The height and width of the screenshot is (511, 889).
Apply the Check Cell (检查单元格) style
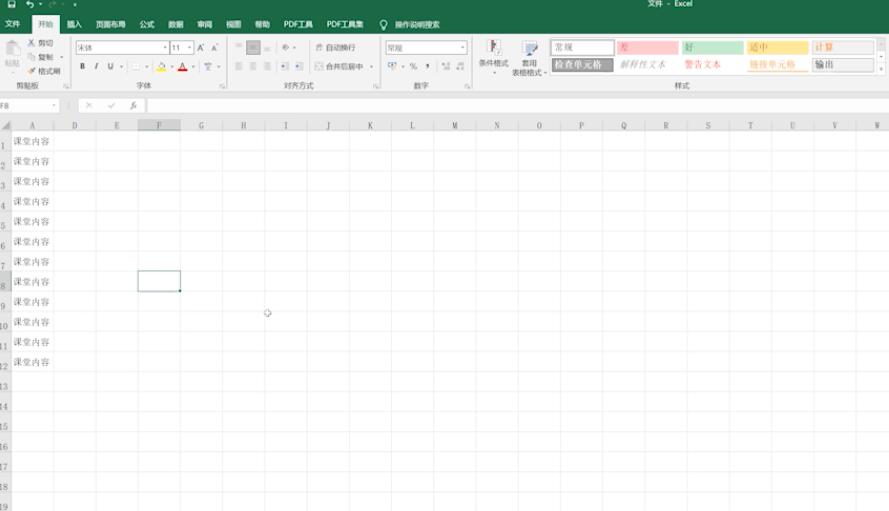point(582,65)
